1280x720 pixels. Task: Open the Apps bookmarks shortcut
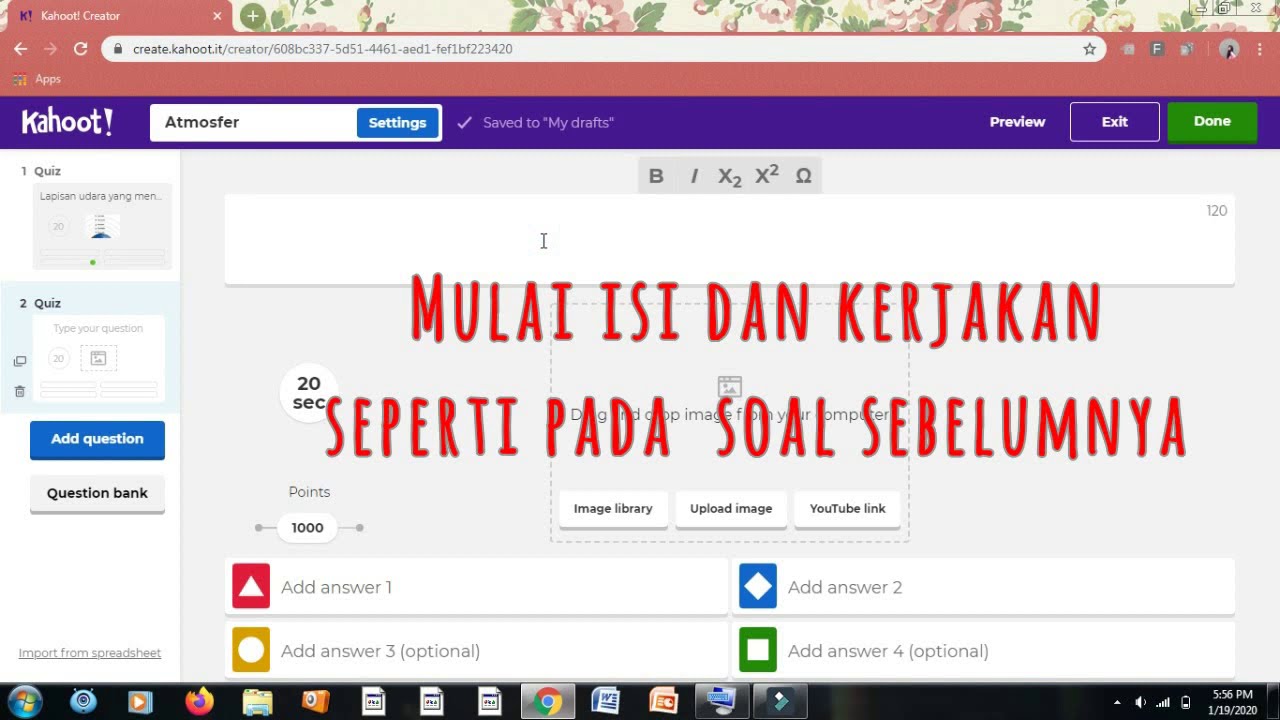(37, 79)
